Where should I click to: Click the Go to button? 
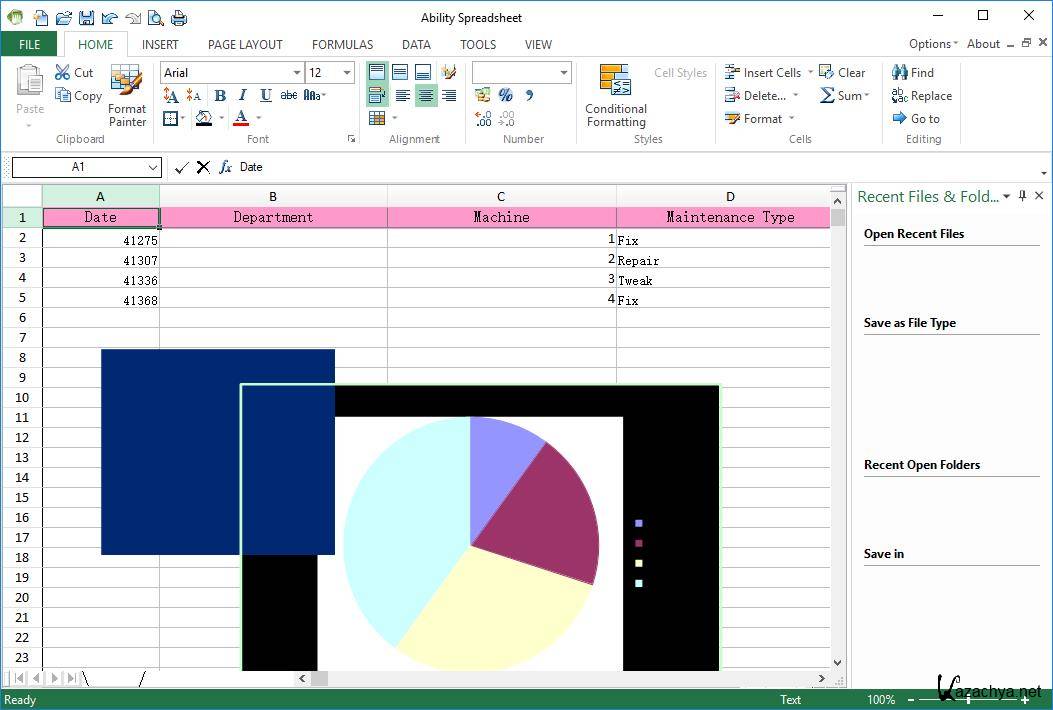point(916,119)
